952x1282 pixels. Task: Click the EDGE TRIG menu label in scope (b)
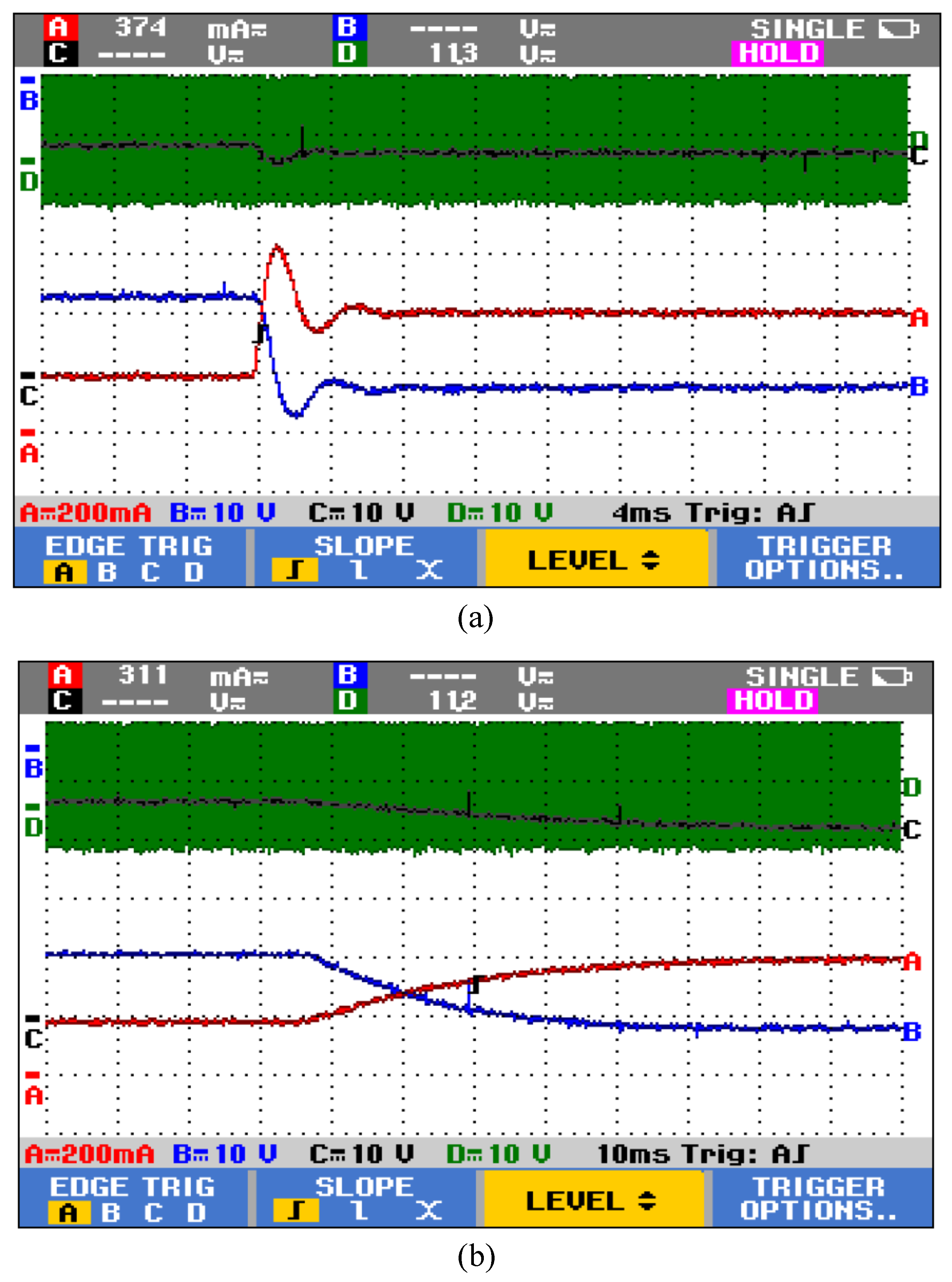[x=133, y=1187]
